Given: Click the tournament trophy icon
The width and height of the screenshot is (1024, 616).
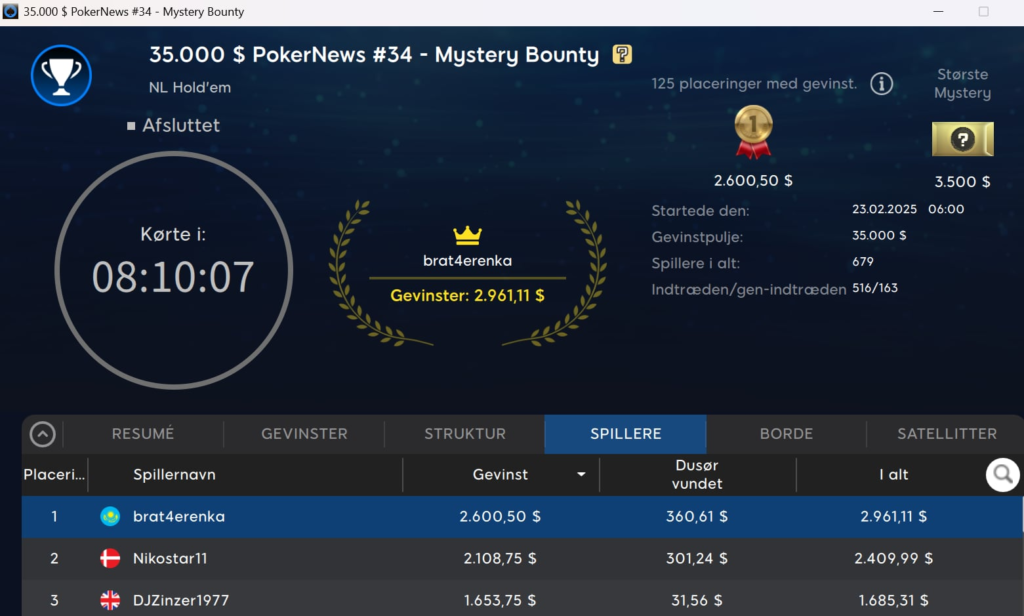Looking at the screenshot, I should tap(61, 75).
